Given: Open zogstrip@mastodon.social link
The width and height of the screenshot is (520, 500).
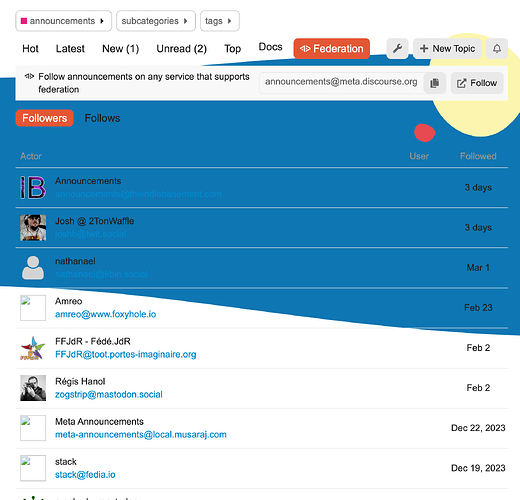Looking at the screenshot, I should tap(109, 395).
